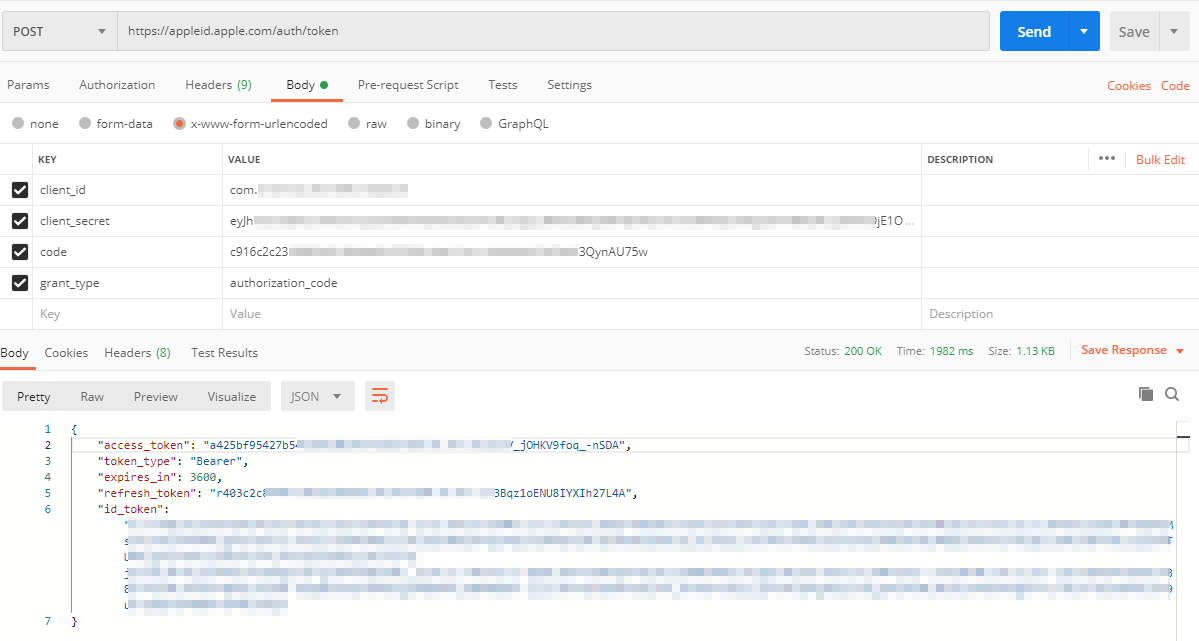Click the "access_token" line in the response

tap(364, 445)
